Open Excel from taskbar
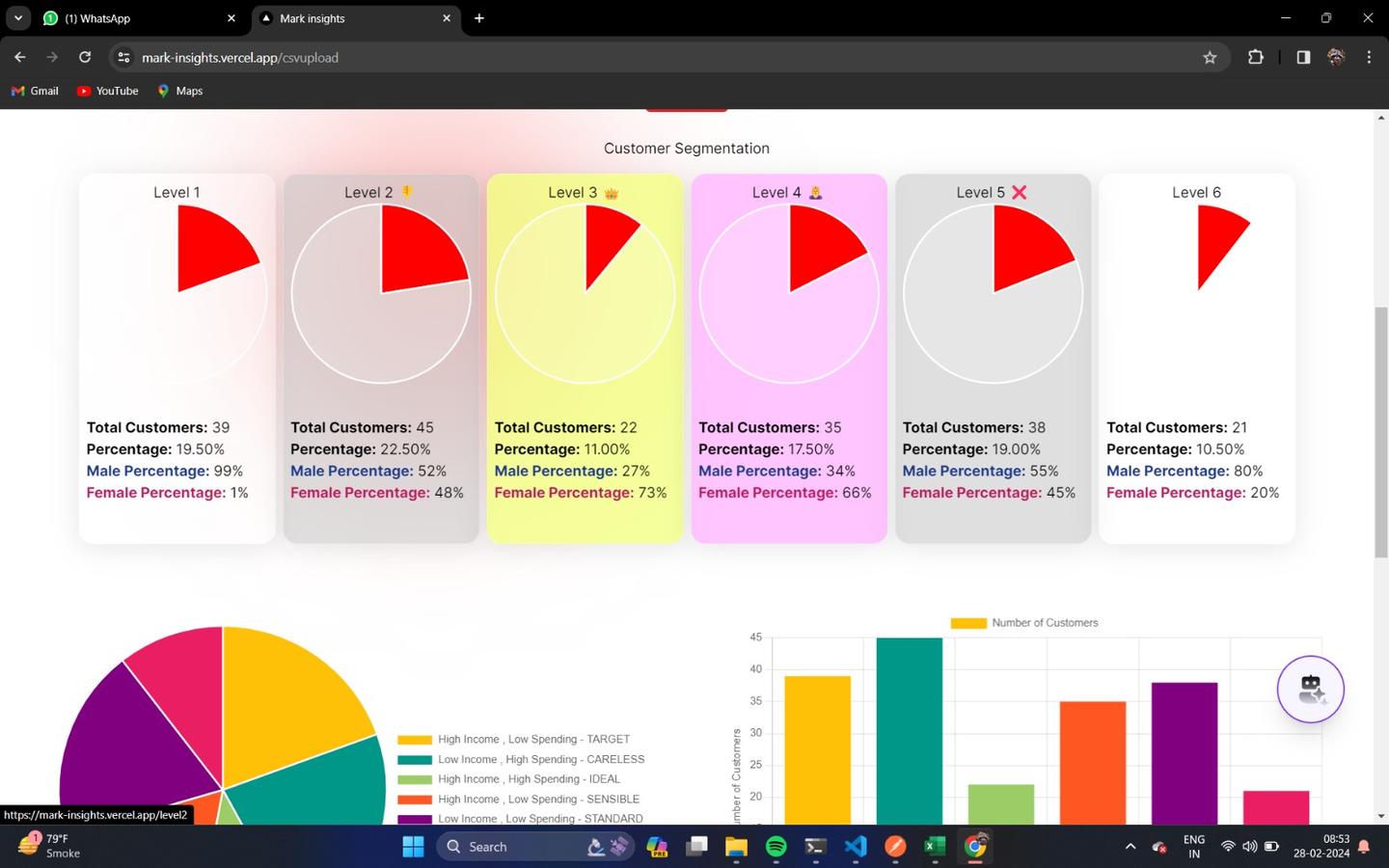This screenshot has height=868, width=1389. (935, 847)
